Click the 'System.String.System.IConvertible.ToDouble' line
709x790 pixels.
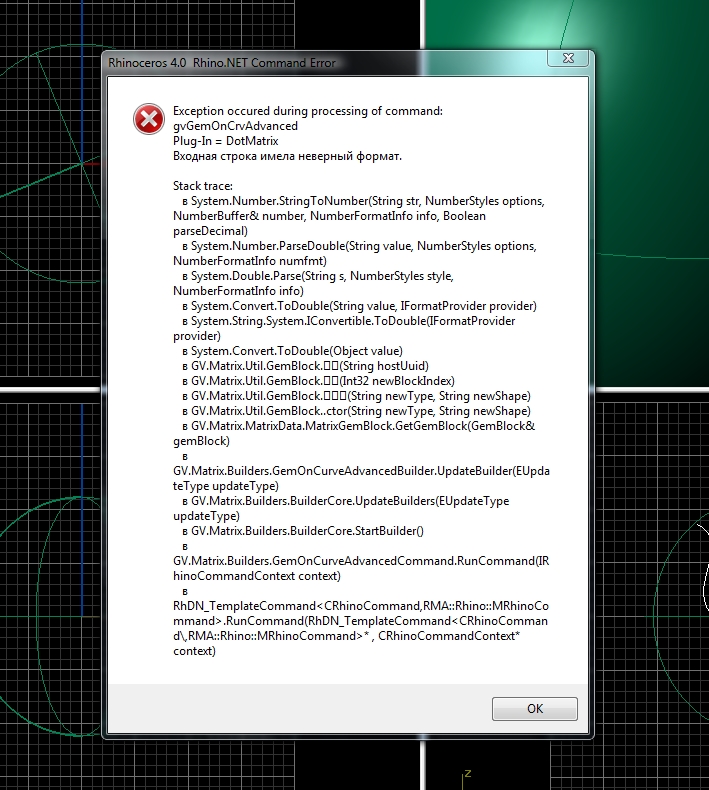click(344, 328)
